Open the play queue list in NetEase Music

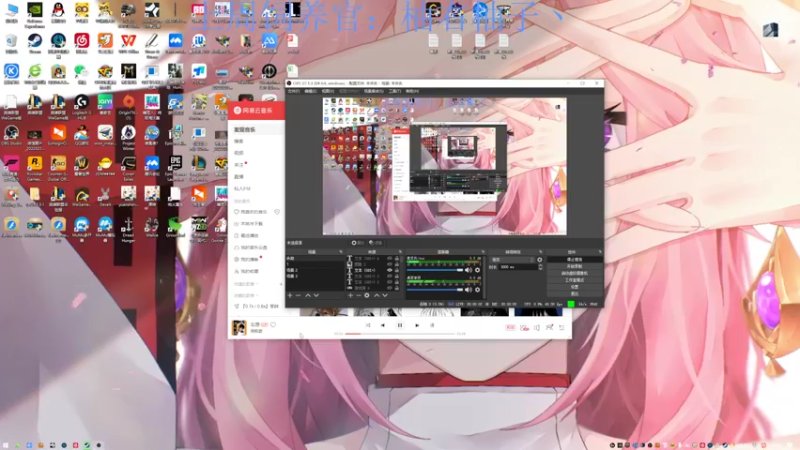coord(562,328)
